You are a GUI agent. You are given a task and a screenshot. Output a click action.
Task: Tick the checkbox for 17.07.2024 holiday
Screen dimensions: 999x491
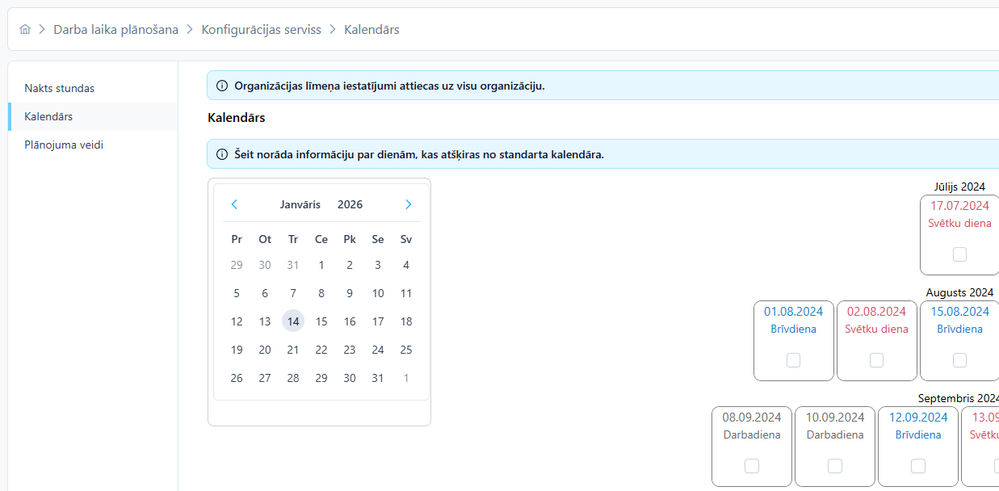(x=959, y=255)
